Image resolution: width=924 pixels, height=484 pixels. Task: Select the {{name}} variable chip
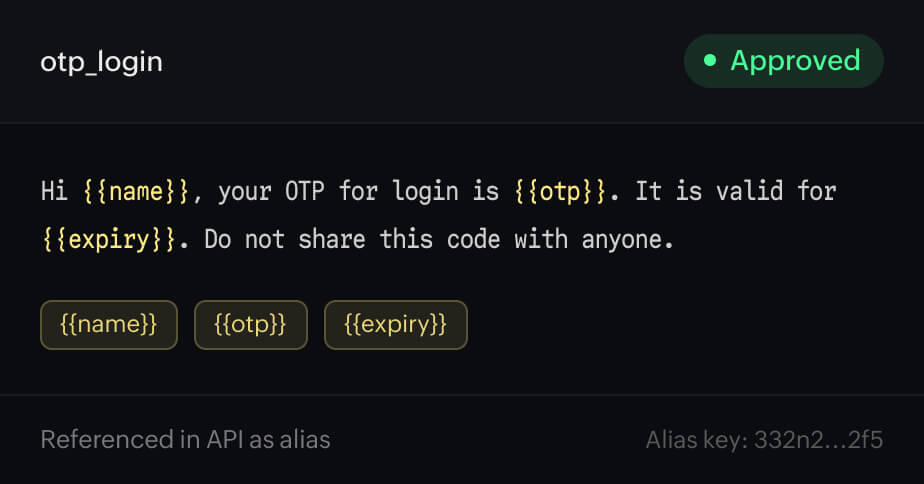click(109, 325)
